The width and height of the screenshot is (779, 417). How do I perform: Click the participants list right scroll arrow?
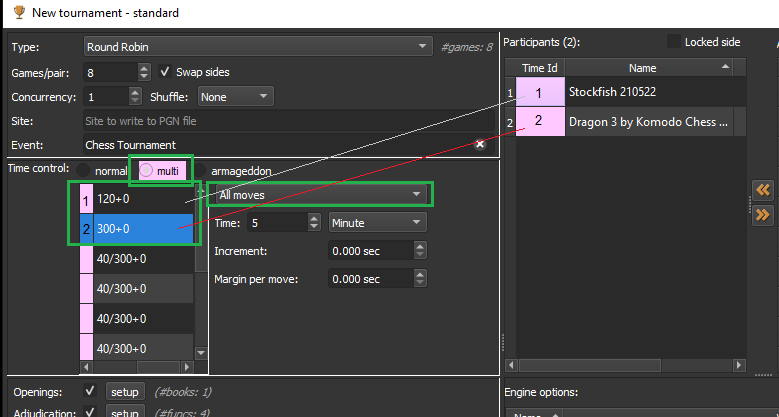(739, 365)
